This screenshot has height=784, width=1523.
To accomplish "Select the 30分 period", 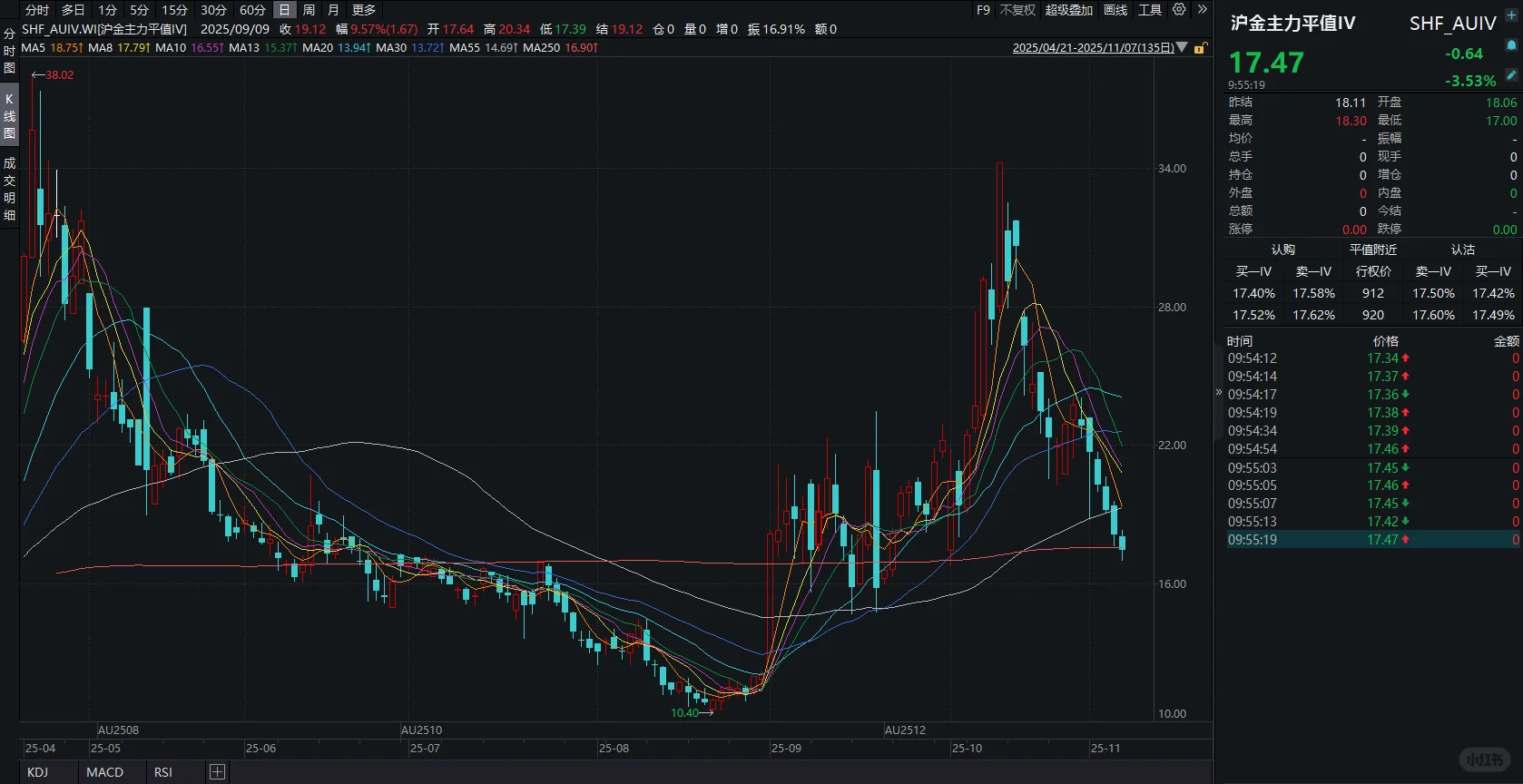I will tap(213, 10).
